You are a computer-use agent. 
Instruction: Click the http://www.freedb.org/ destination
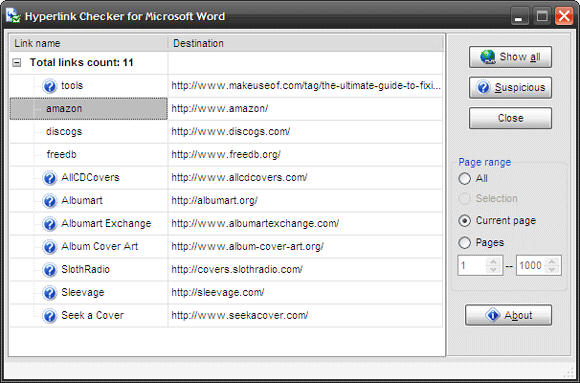tap(226, 155)
